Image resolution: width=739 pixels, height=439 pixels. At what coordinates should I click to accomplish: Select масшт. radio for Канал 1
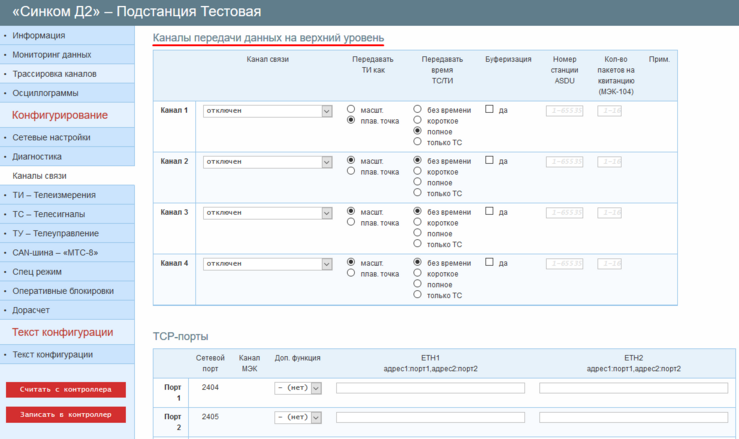point(351,109)
